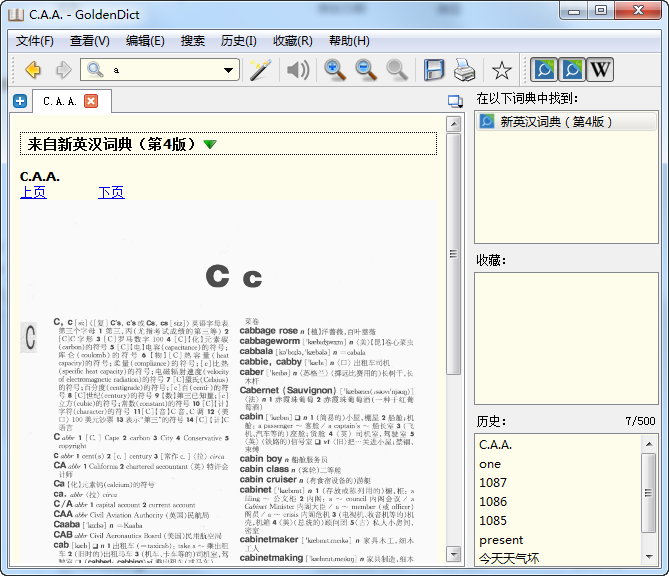
Task: Open the 查看(V) menu
Action: pyautogui.click(x=90, y=41)
